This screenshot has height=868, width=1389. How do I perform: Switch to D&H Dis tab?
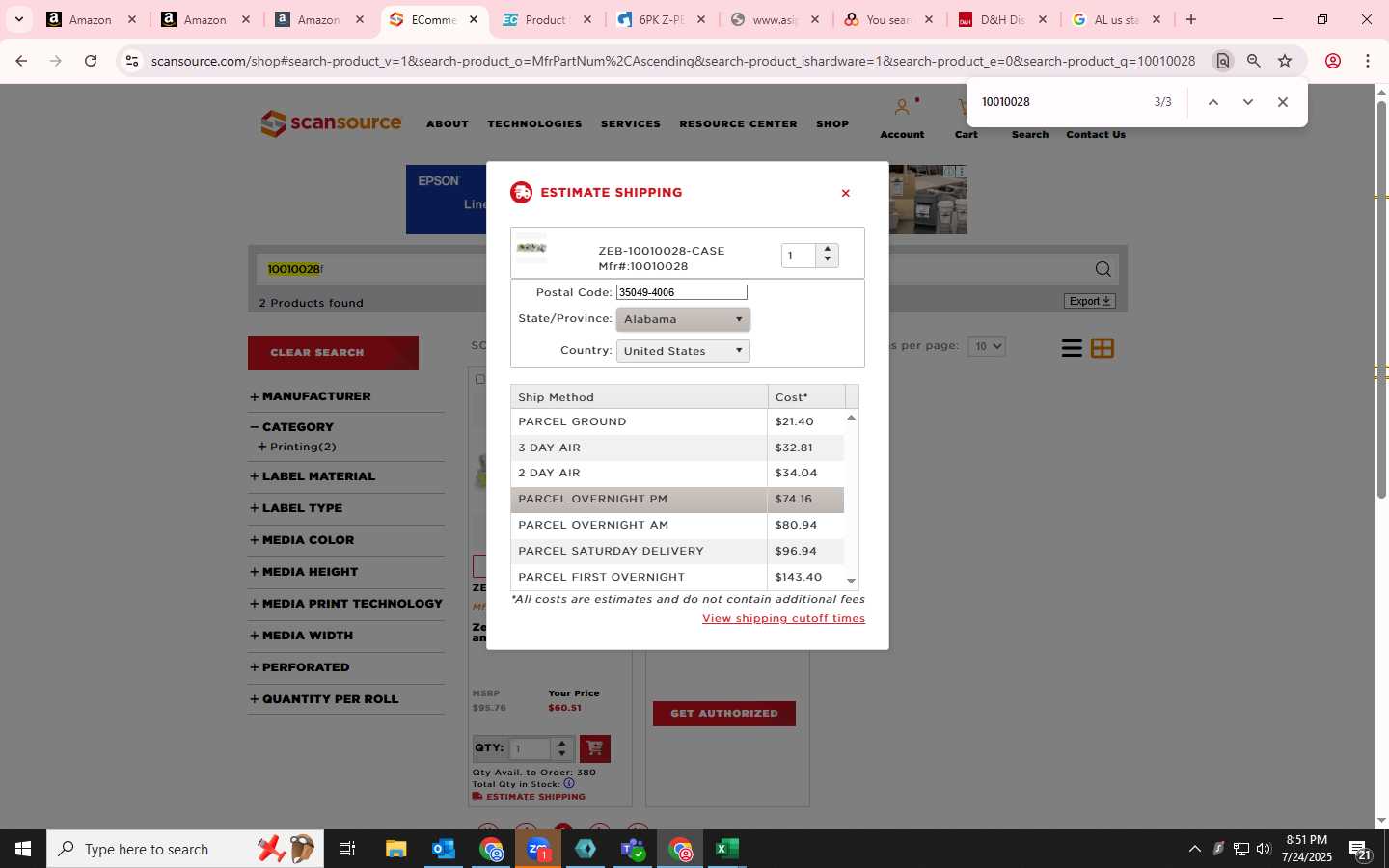1003,19
